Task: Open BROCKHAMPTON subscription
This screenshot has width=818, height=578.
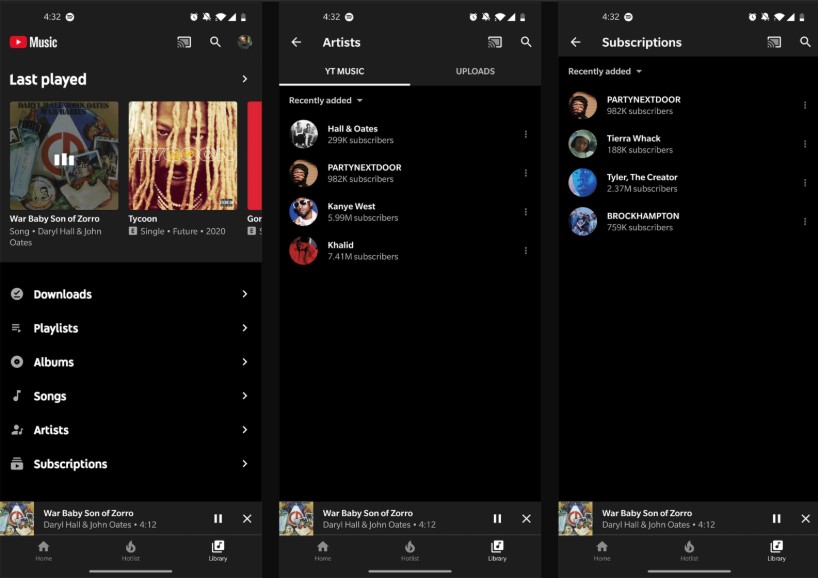Action: pyautogui.click(x=688, y=222)
